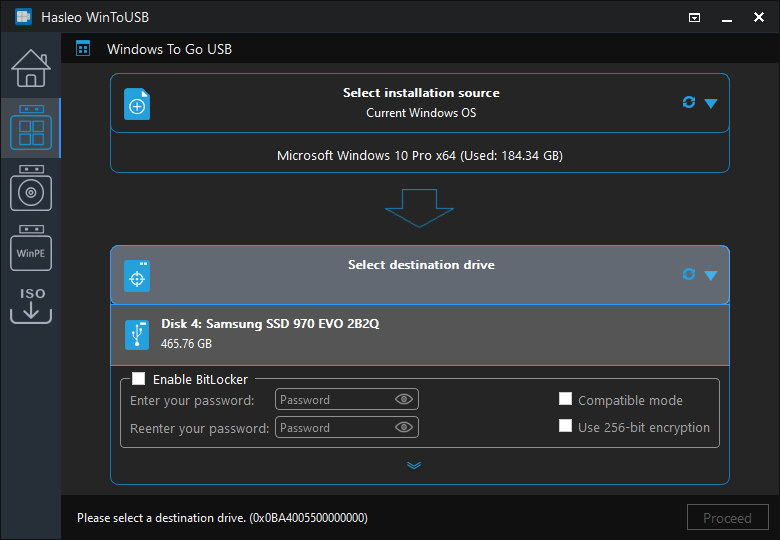The width and height of the screenshot is (780, 540).
Task: Click the Proceed button
Action: coord(727,518)
